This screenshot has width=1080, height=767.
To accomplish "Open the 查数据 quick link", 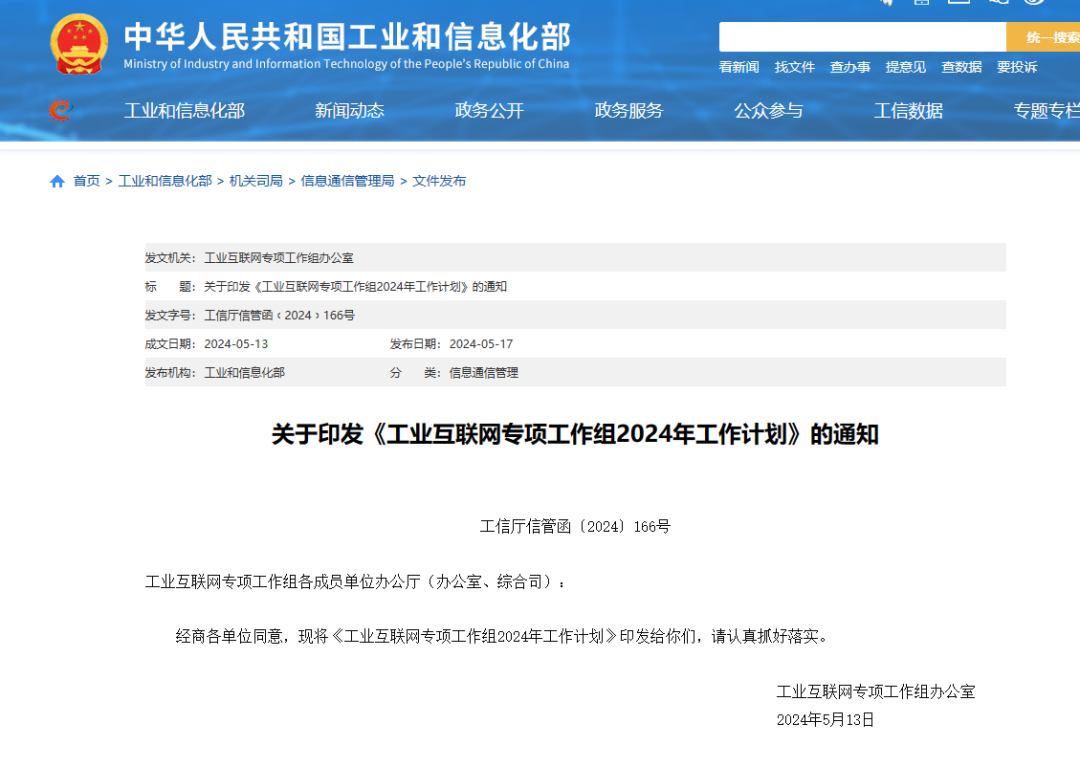I will pos(961,67).
